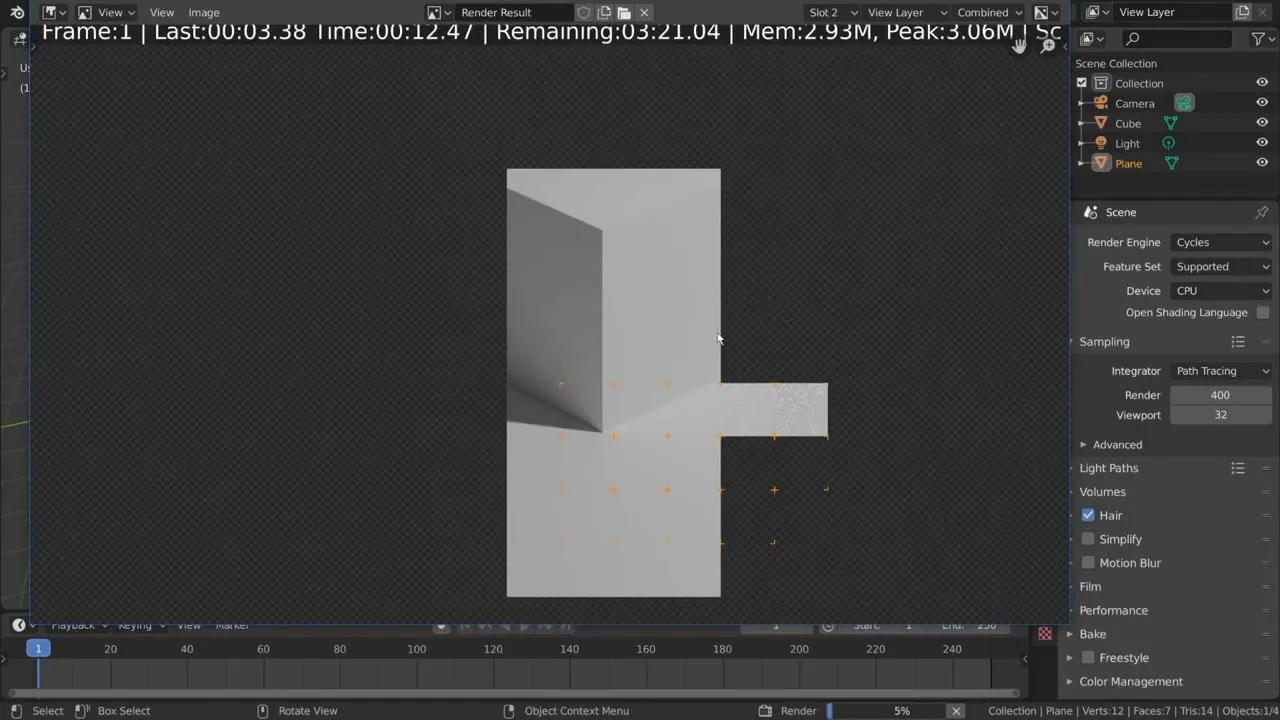This screenshot has height=720, width=1280.
Task: Change the Device dropdown from CPU
Action: tap(1221, 290)
